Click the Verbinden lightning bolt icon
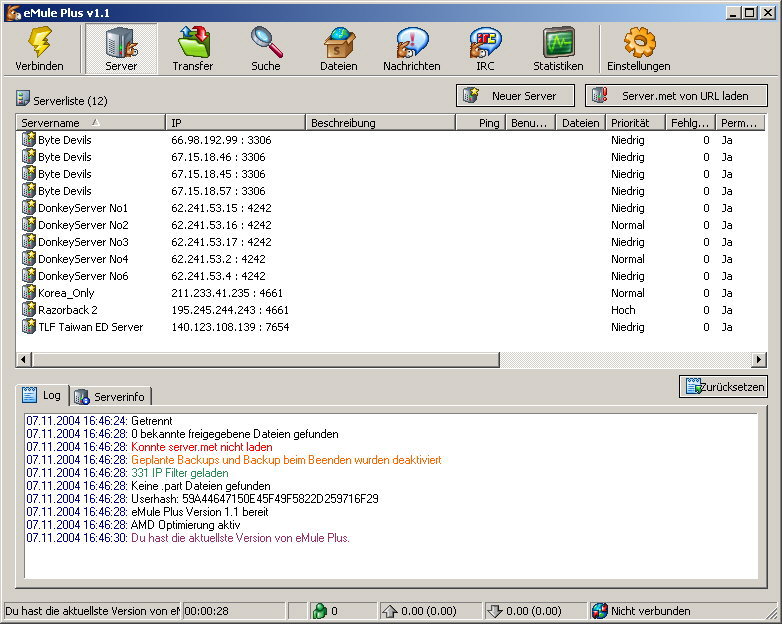The image size is (782, 624). point(39,42)
